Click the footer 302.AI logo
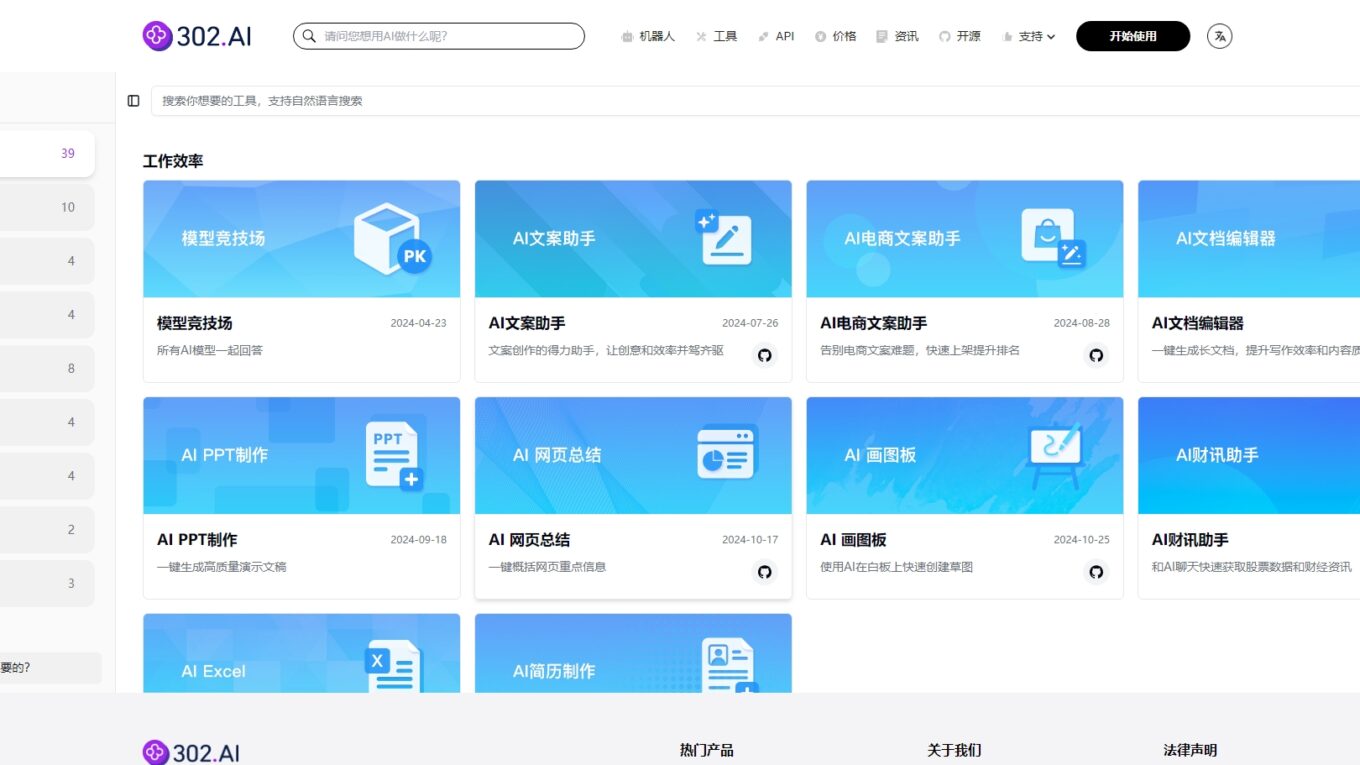 [191, 752]
